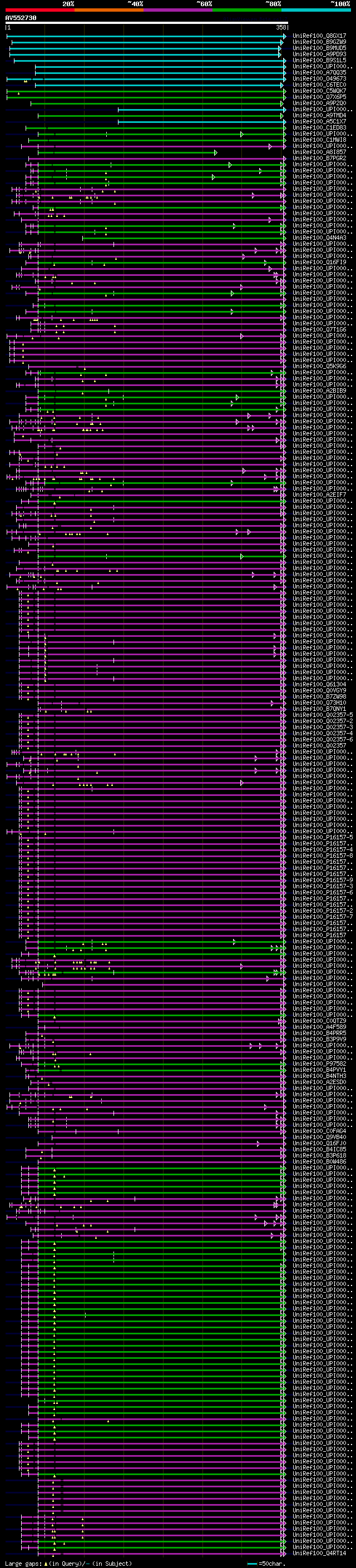Click the cyan ~100% identity legend segment
356x1568 pixels.
click(x=316, y=10)
